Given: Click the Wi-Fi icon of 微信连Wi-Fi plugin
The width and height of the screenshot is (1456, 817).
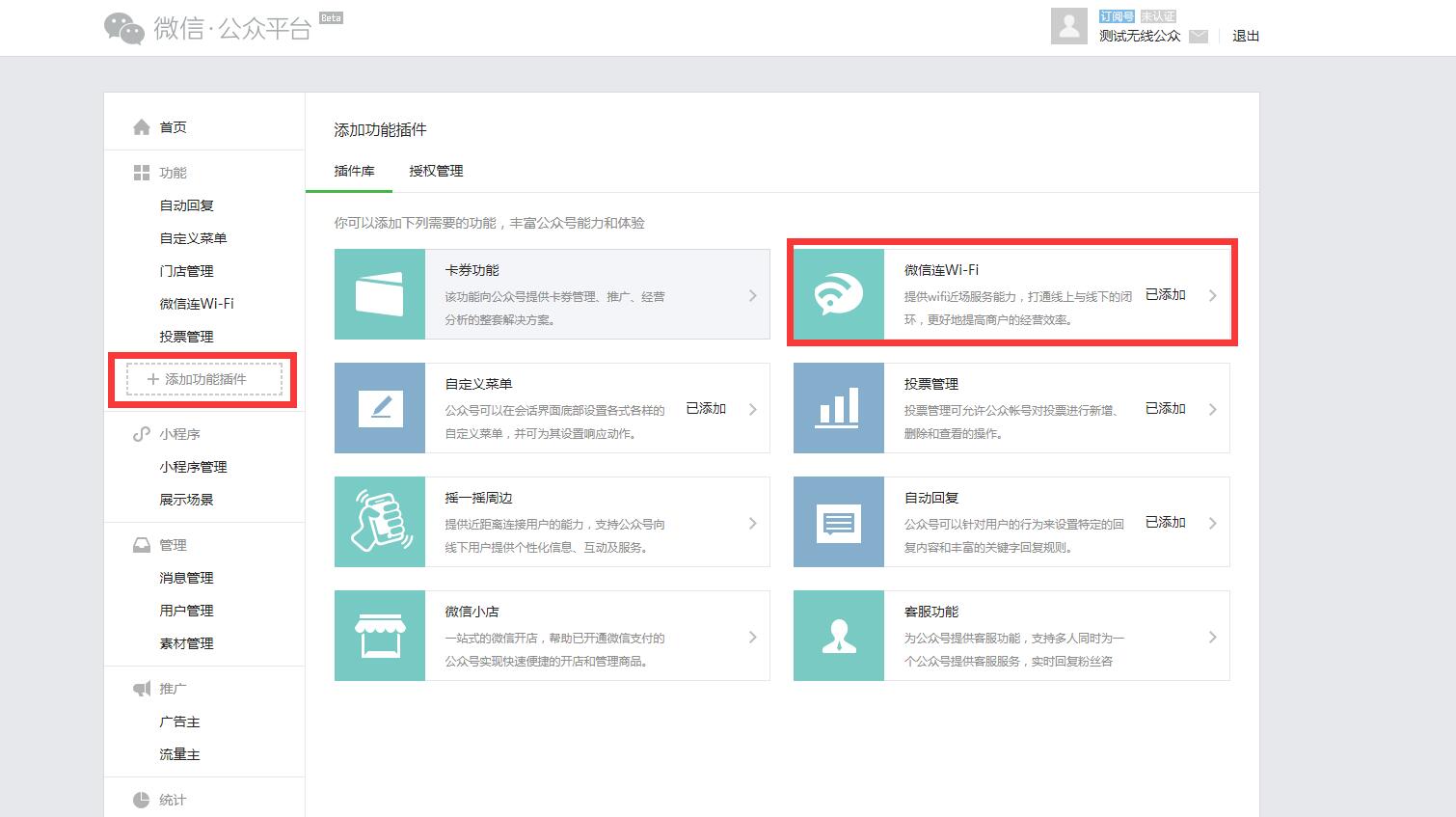Looking at the screenshot, I should pos(839,295).
